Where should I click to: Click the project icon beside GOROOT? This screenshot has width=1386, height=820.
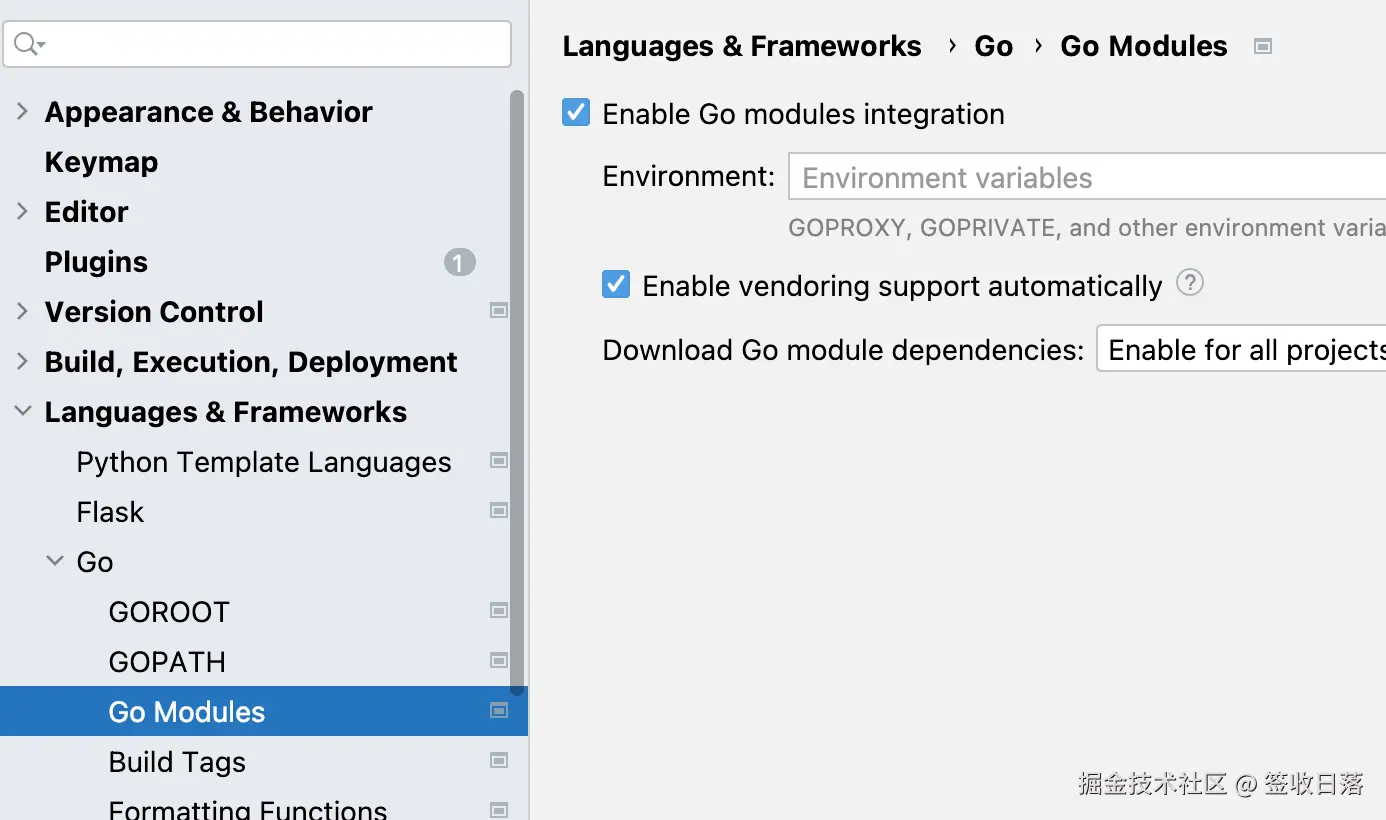pos(498,611)
